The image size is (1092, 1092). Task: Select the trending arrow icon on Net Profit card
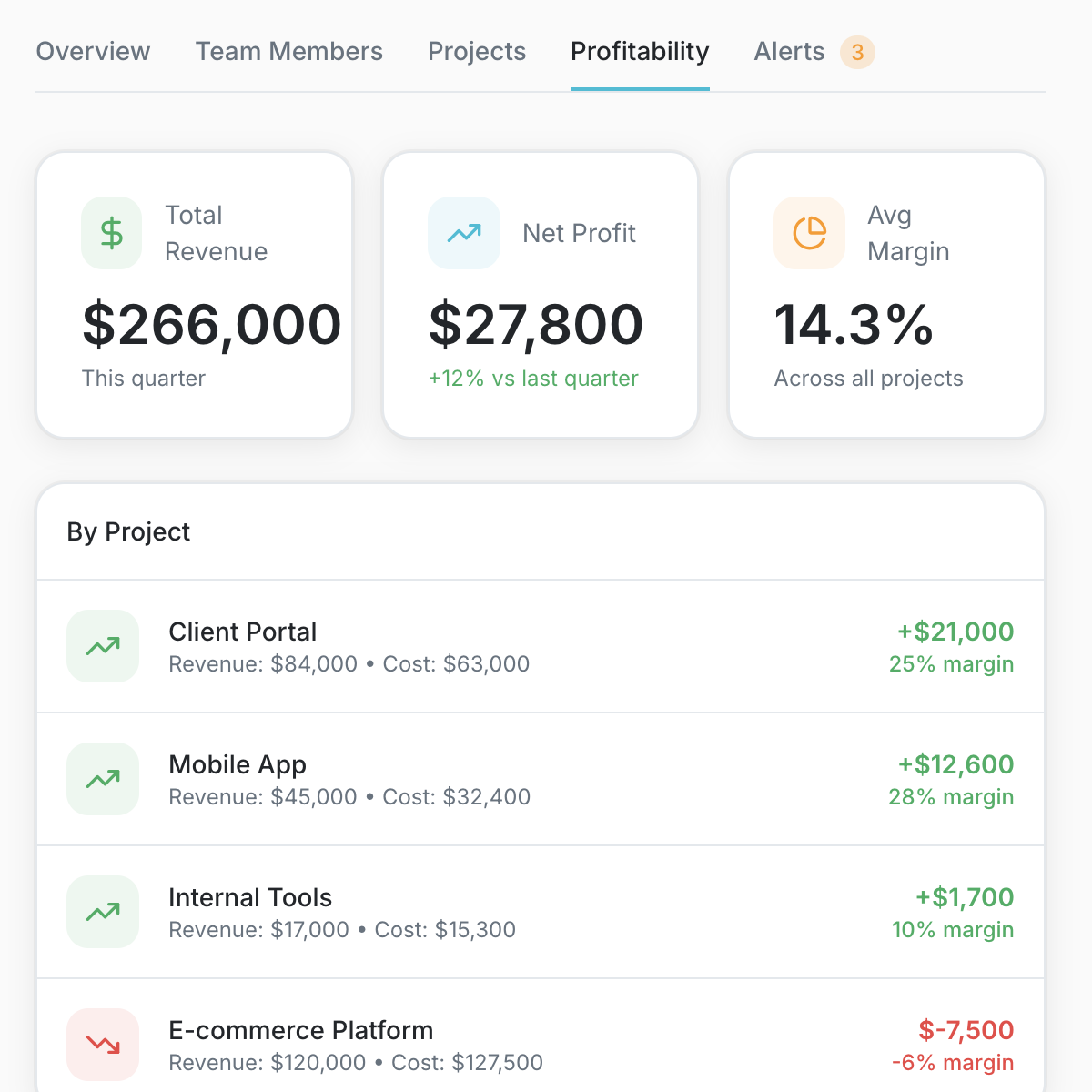click(x=463, y=233)
